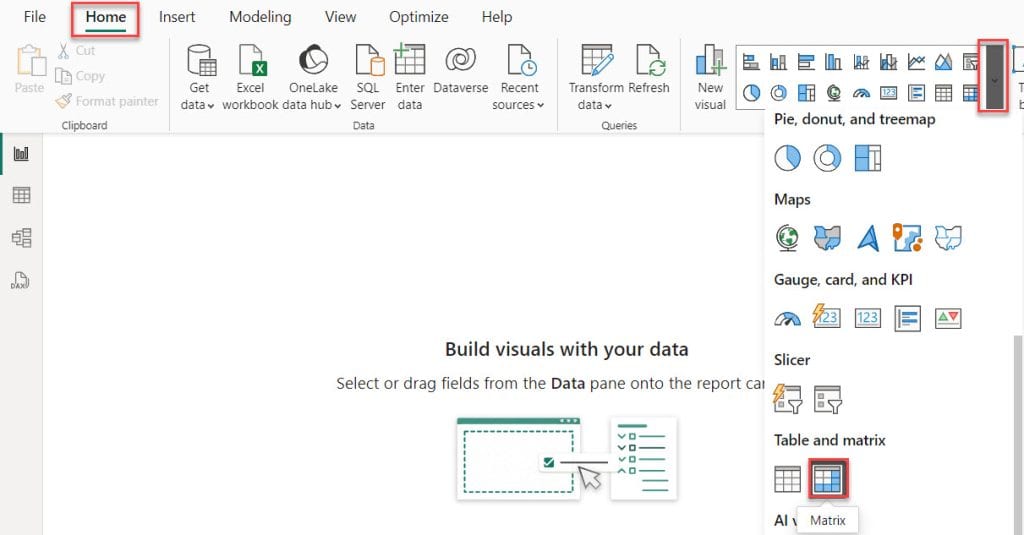Select Line and clustered column chart icon
1024x535 pixels.
(x=889, y=62)
